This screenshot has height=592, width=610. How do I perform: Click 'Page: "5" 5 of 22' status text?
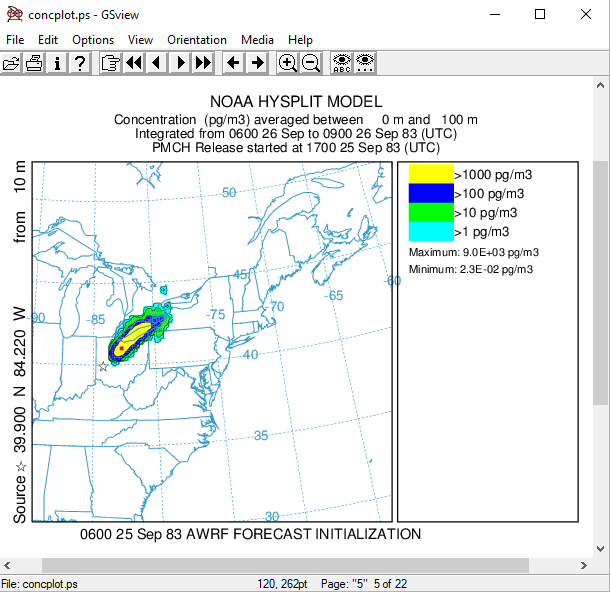(364, 584)
